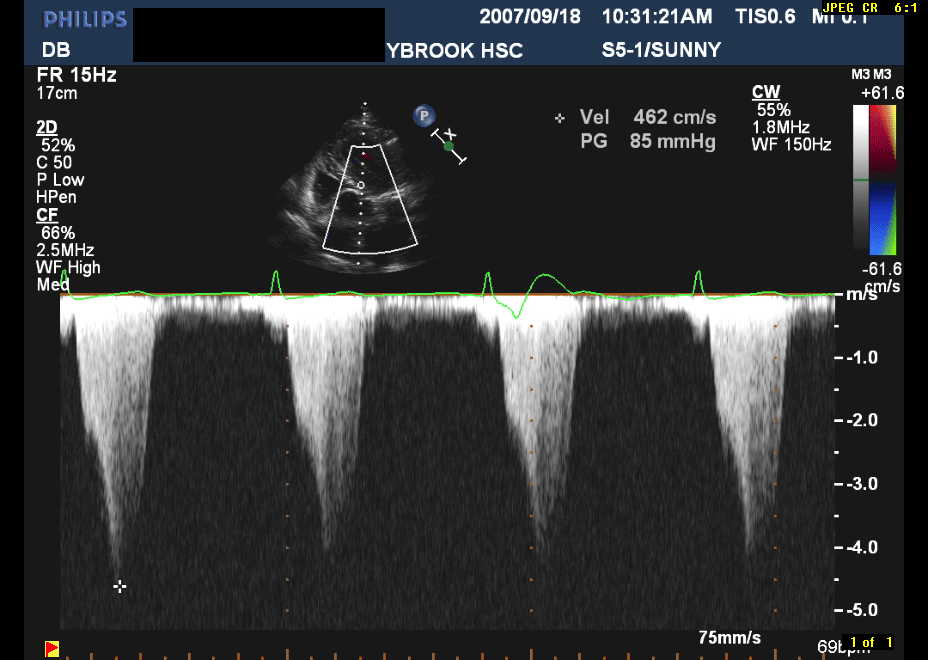The width and height of the screenshot is (928, 660).
Task: Click the PG 85 mmHg measurement value
Action: tap(672, 141)
